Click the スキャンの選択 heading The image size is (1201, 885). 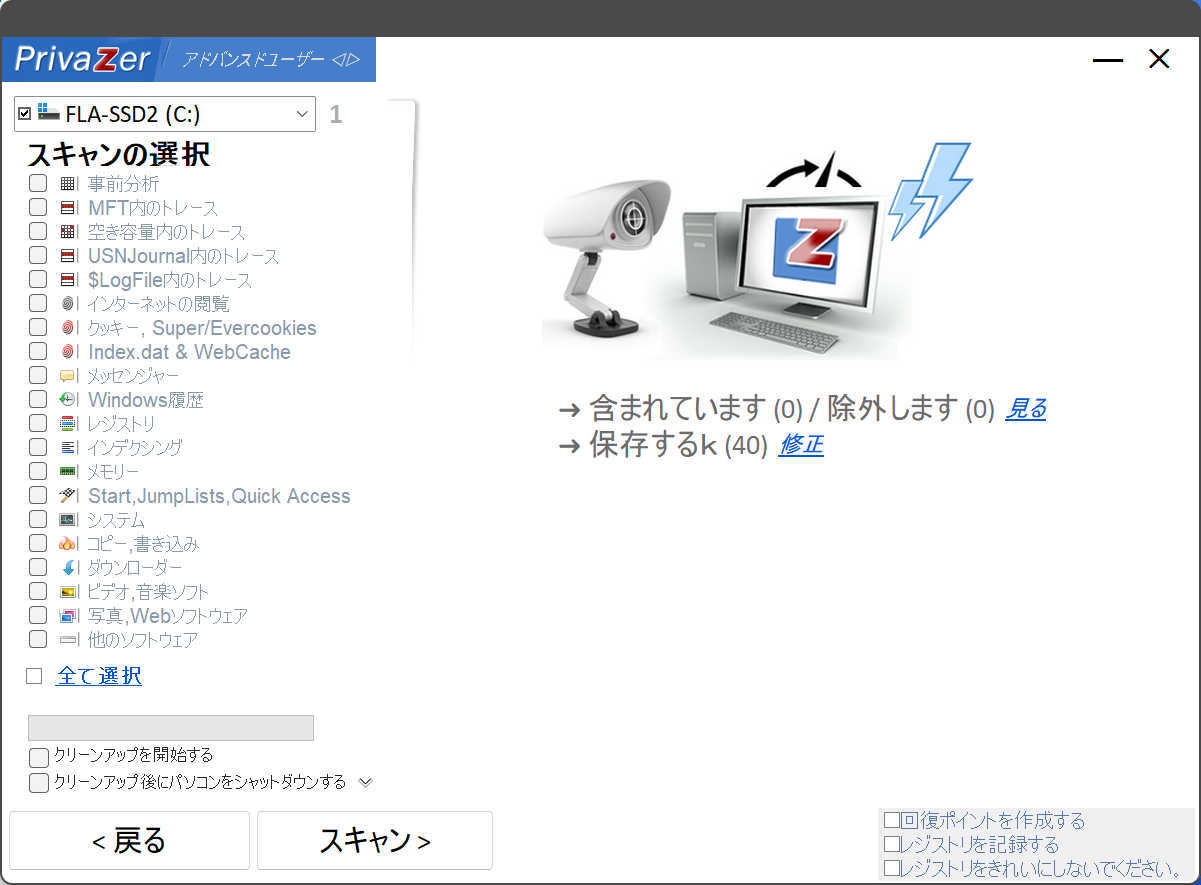(x=118, y=154)
